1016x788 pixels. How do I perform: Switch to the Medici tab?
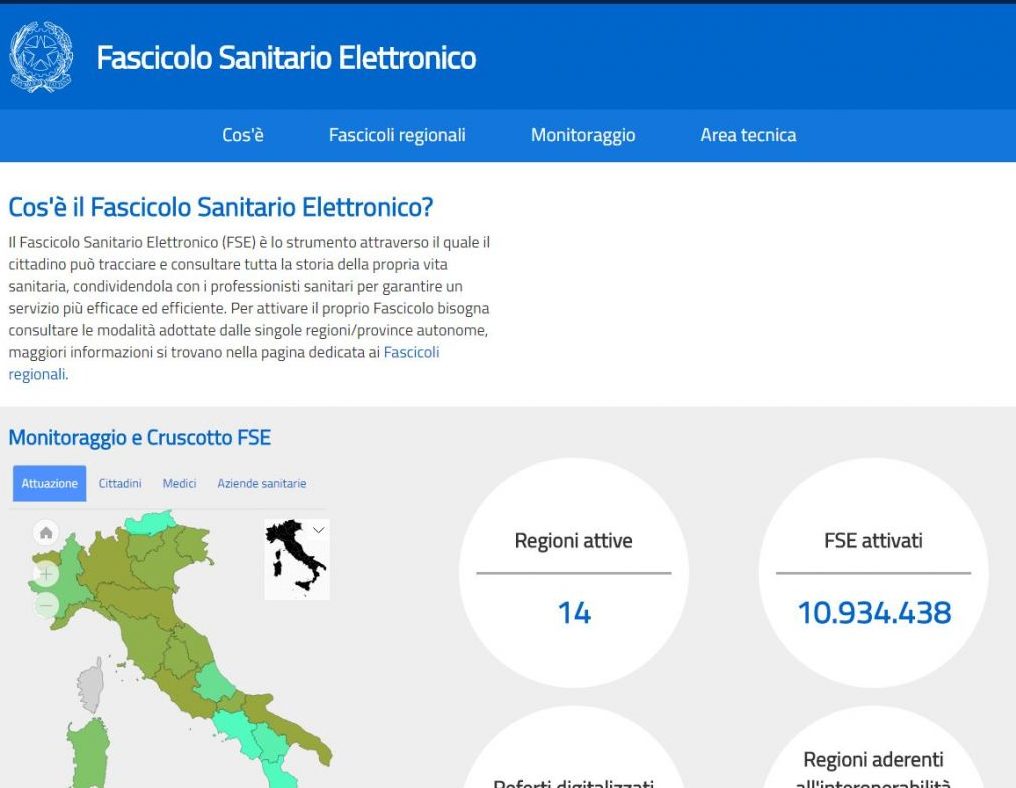click(179, 483)
